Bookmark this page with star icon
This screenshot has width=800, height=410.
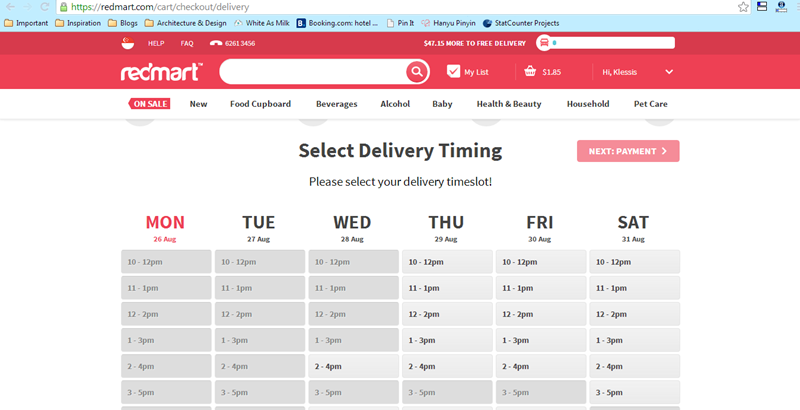(x=743, y=7)
